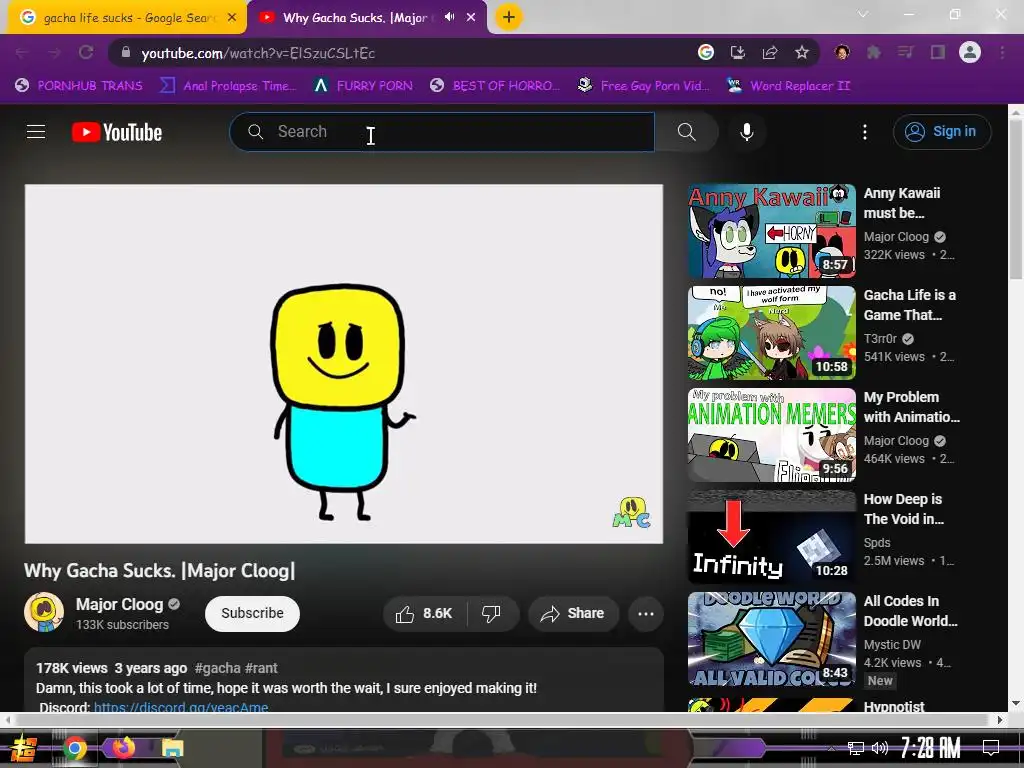
Task: Open the Gacha Life is a Game thumbnail
Action: 771,332
